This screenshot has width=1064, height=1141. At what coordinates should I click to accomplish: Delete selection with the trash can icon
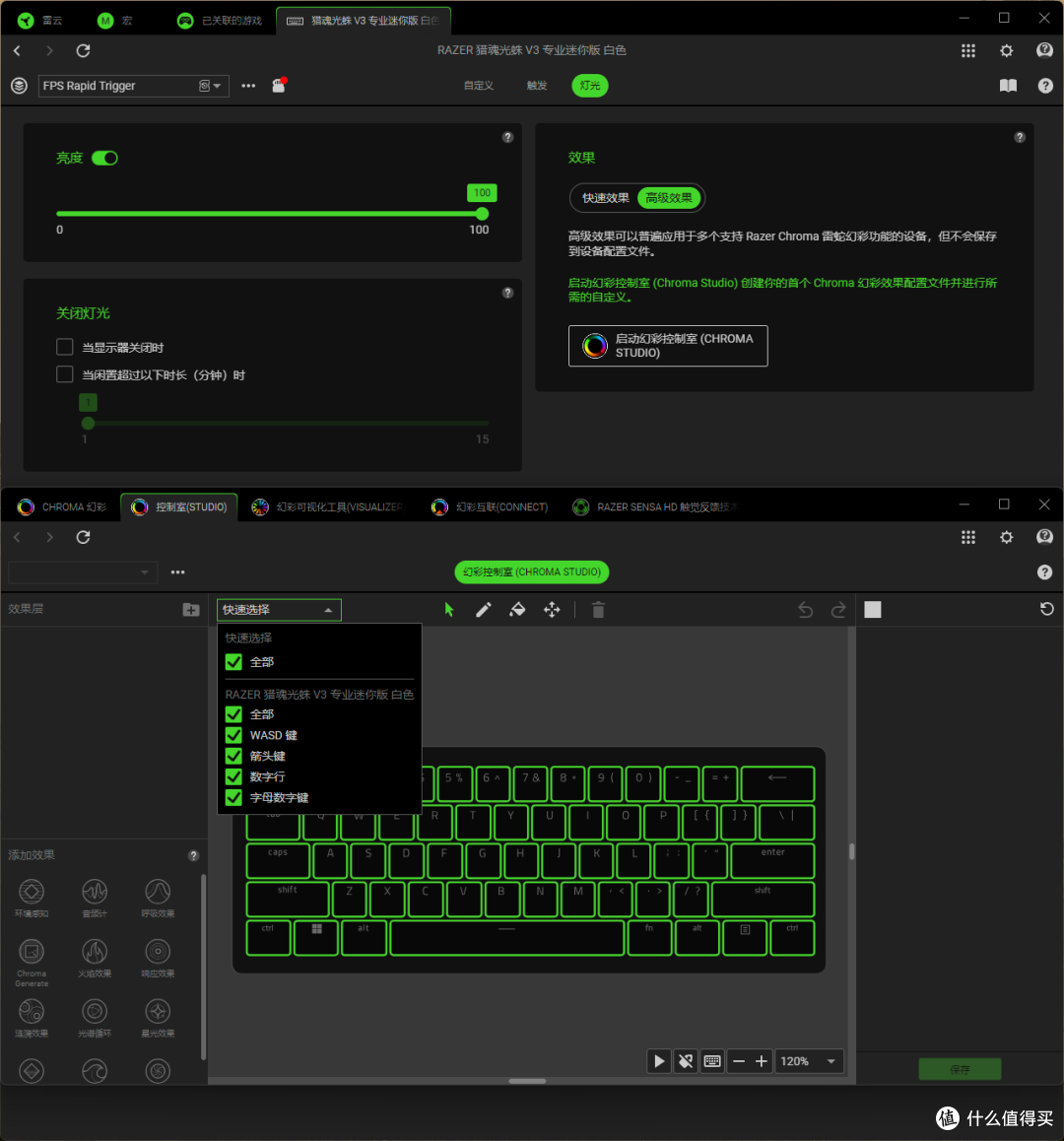tap(598, 610)
